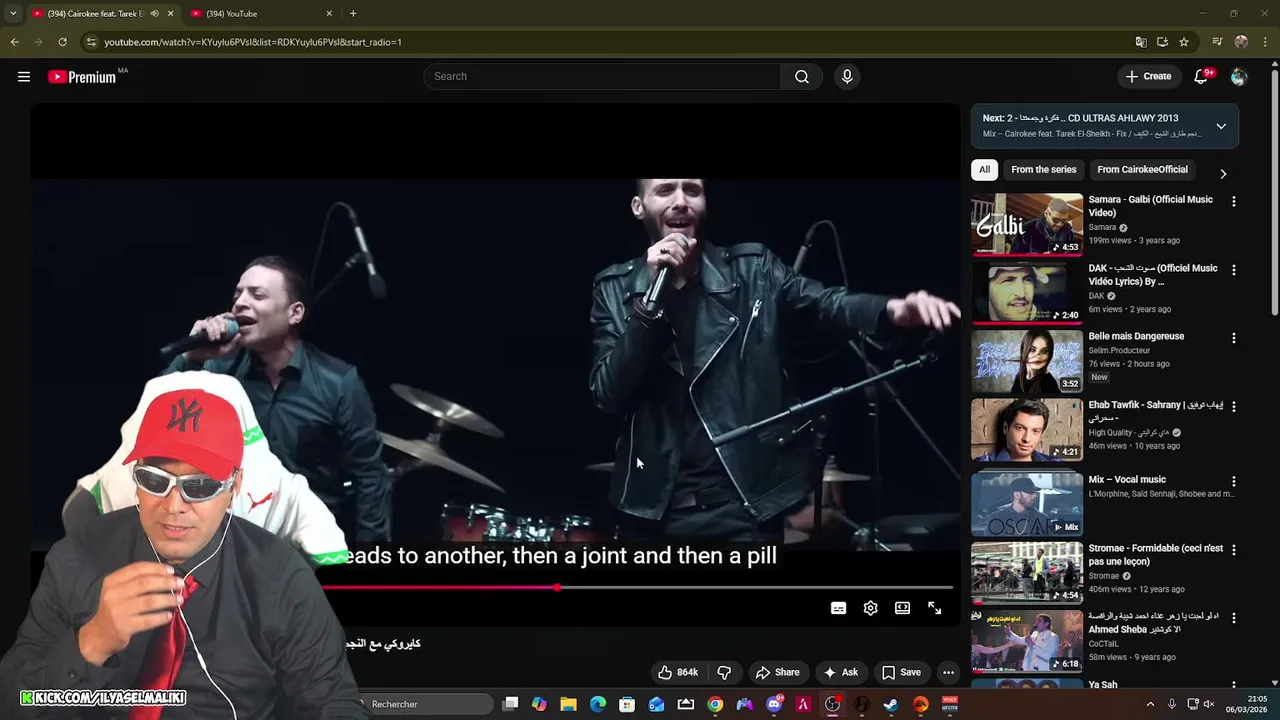This screenshot has width=1280, height=720.
Task: Open DAK video thumbnail
Action: coord(1027,293)
